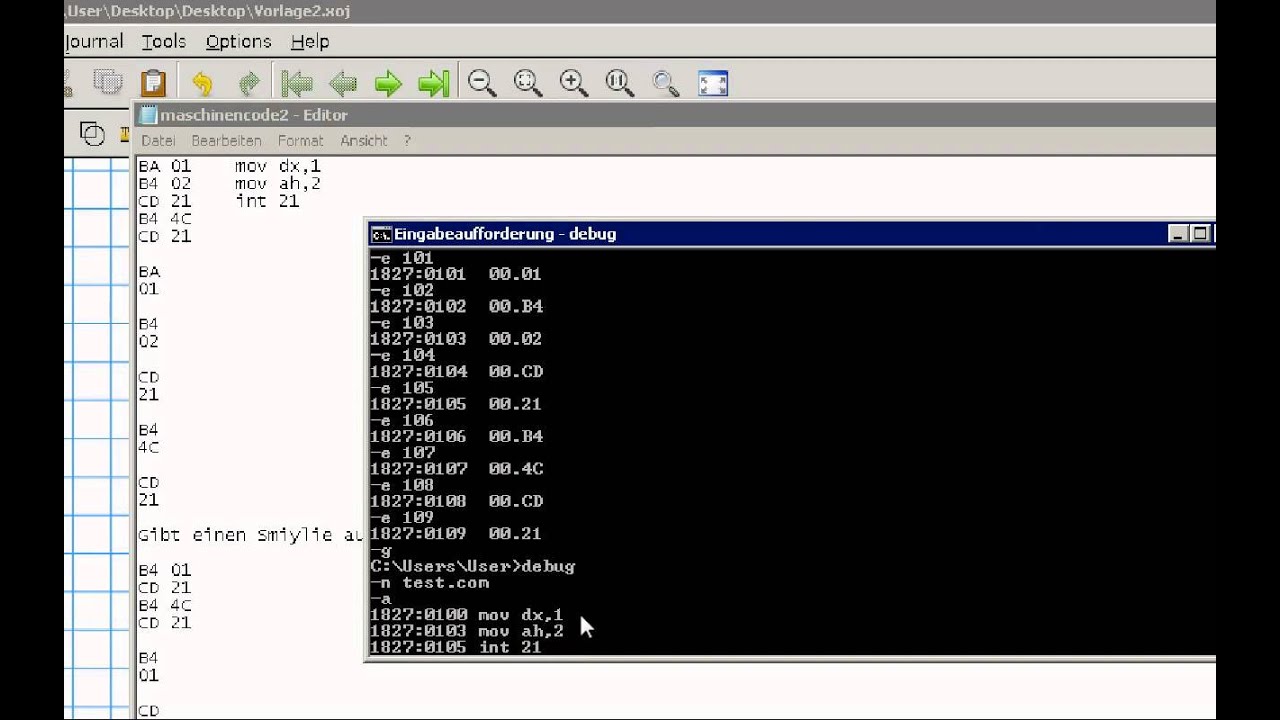Image resolution: width=1280 pixels, height=720 pixels.
Task: Jump to the last page
Action: pos(434,83)
